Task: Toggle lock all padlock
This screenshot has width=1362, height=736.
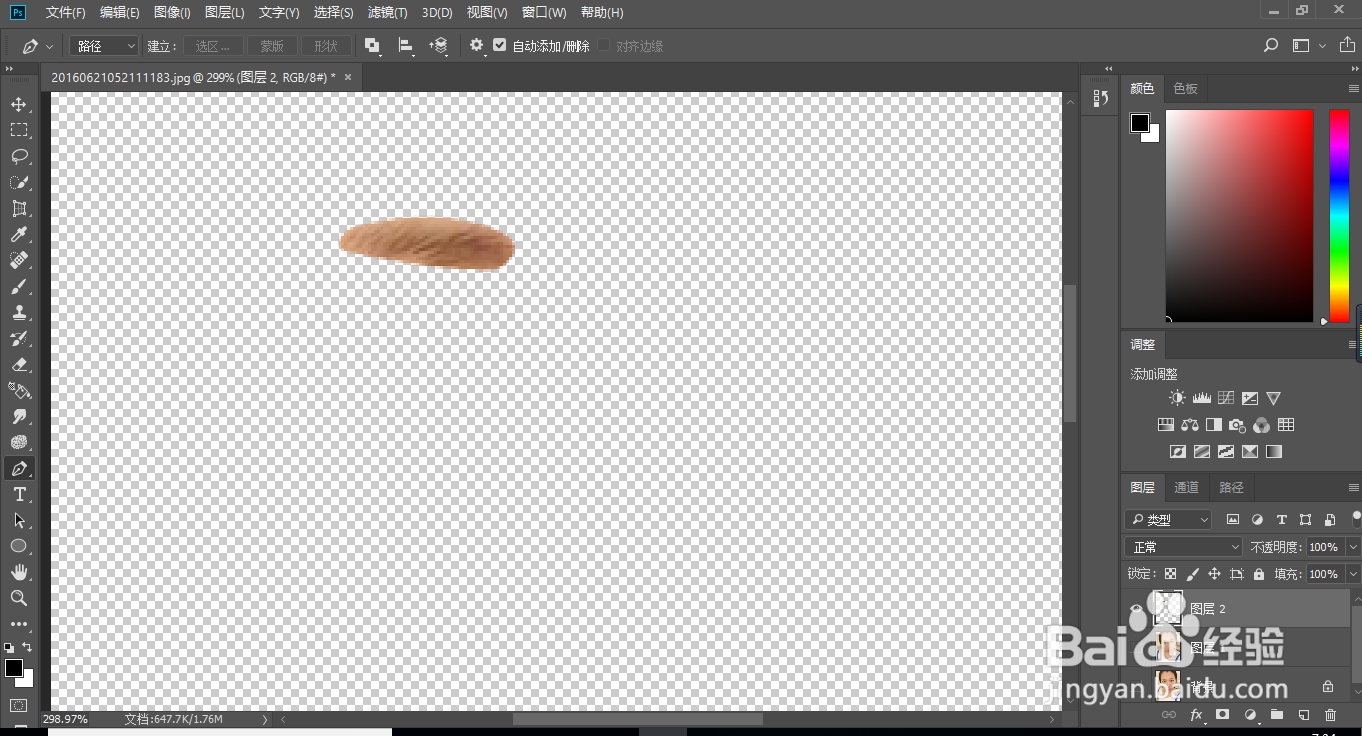Action: 1259,574
